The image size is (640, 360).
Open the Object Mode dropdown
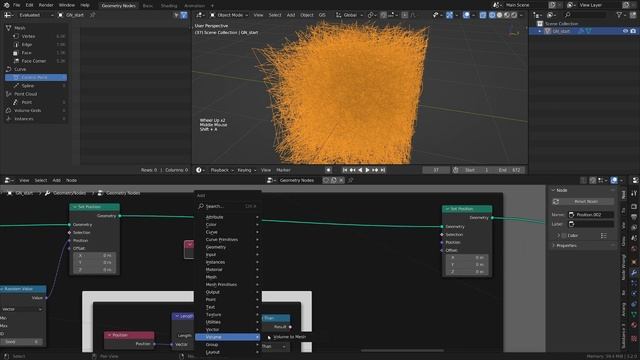[229, 15]
